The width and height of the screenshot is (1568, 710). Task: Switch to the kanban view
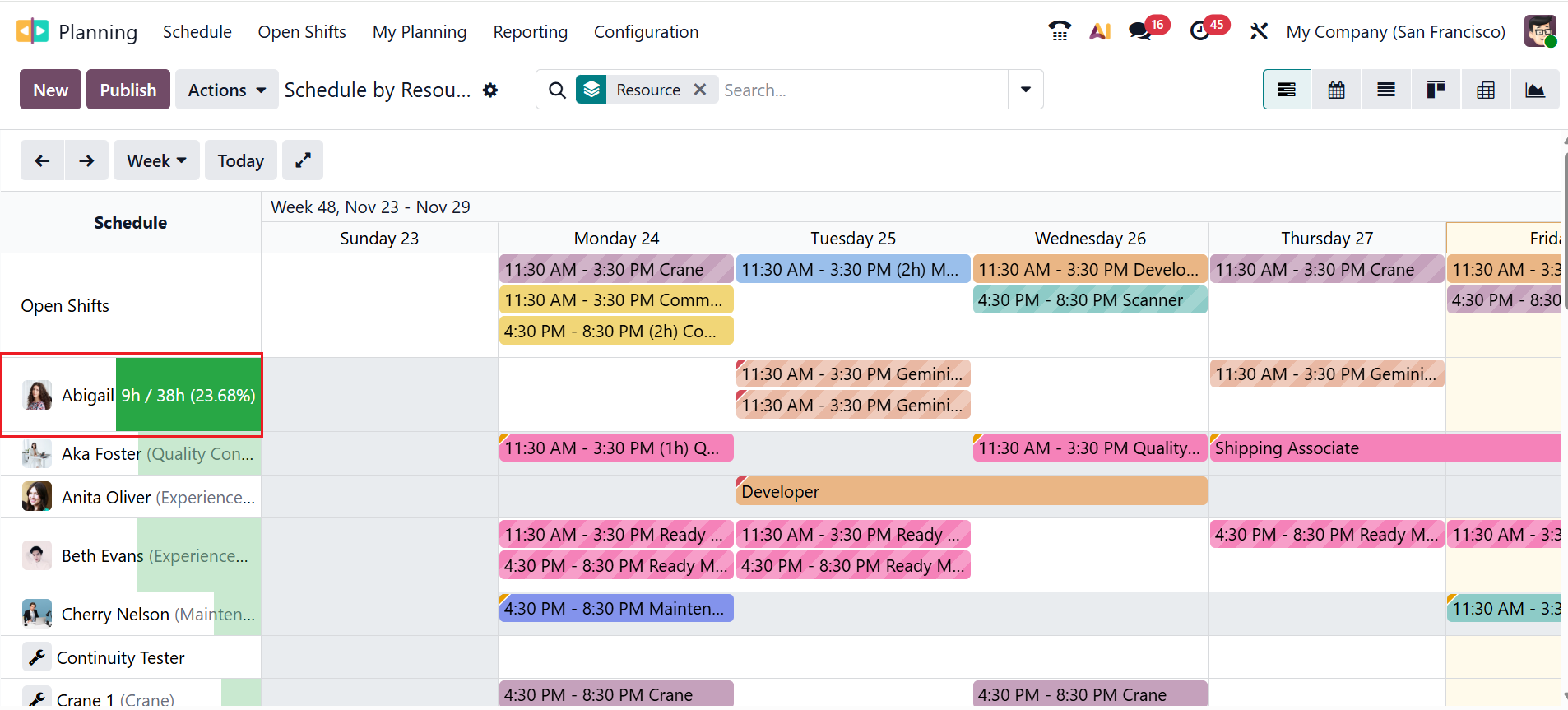point(1436,90)
